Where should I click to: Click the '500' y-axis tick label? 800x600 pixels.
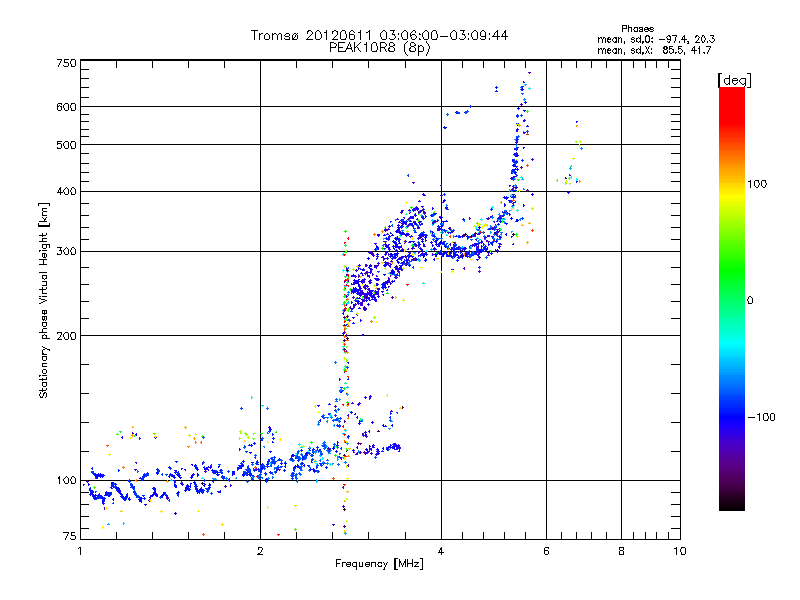66,145
